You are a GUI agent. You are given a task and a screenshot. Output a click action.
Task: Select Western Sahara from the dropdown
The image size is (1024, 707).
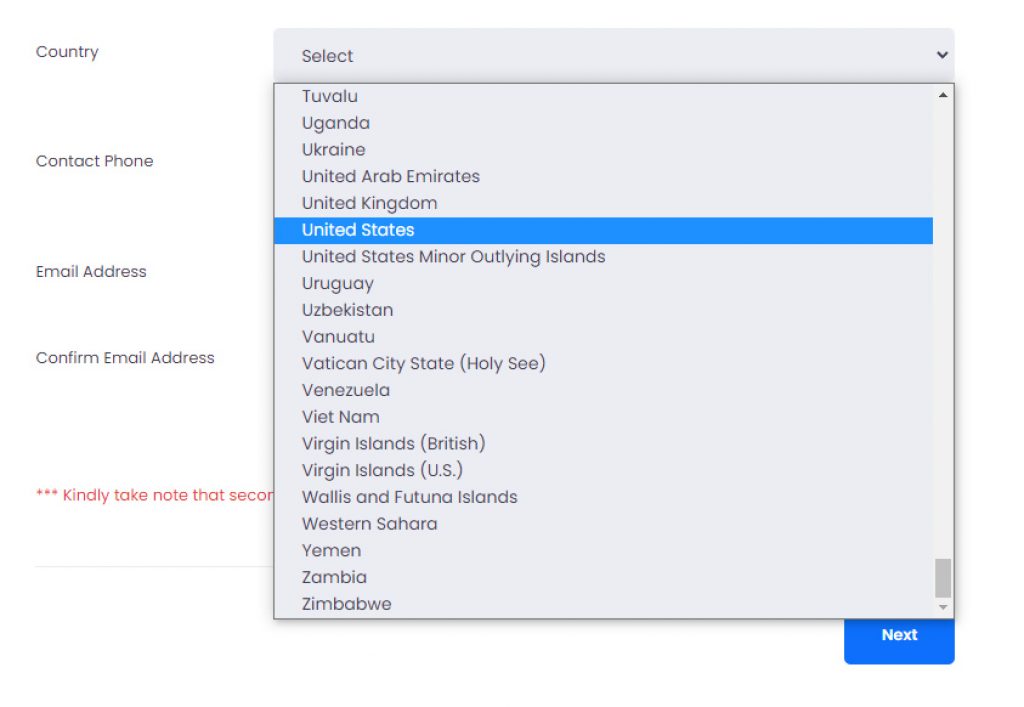point(370,524)
